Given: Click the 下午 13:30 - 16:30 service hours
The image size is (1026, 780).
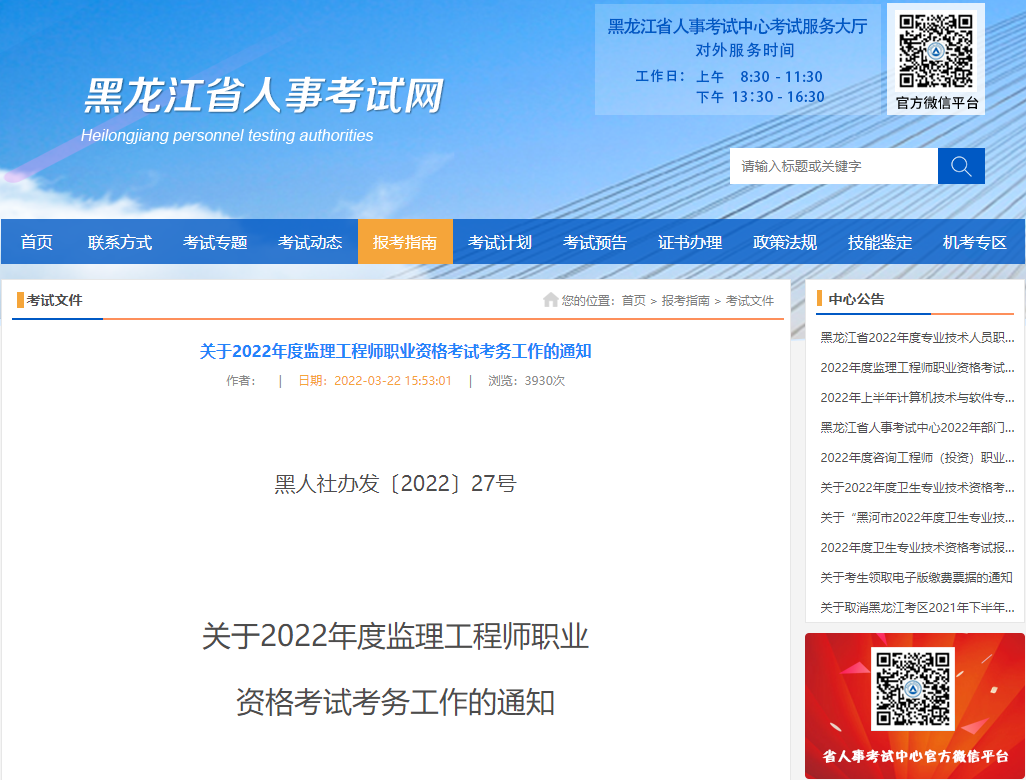Looking at the screenshot, I should pos(760,97).
